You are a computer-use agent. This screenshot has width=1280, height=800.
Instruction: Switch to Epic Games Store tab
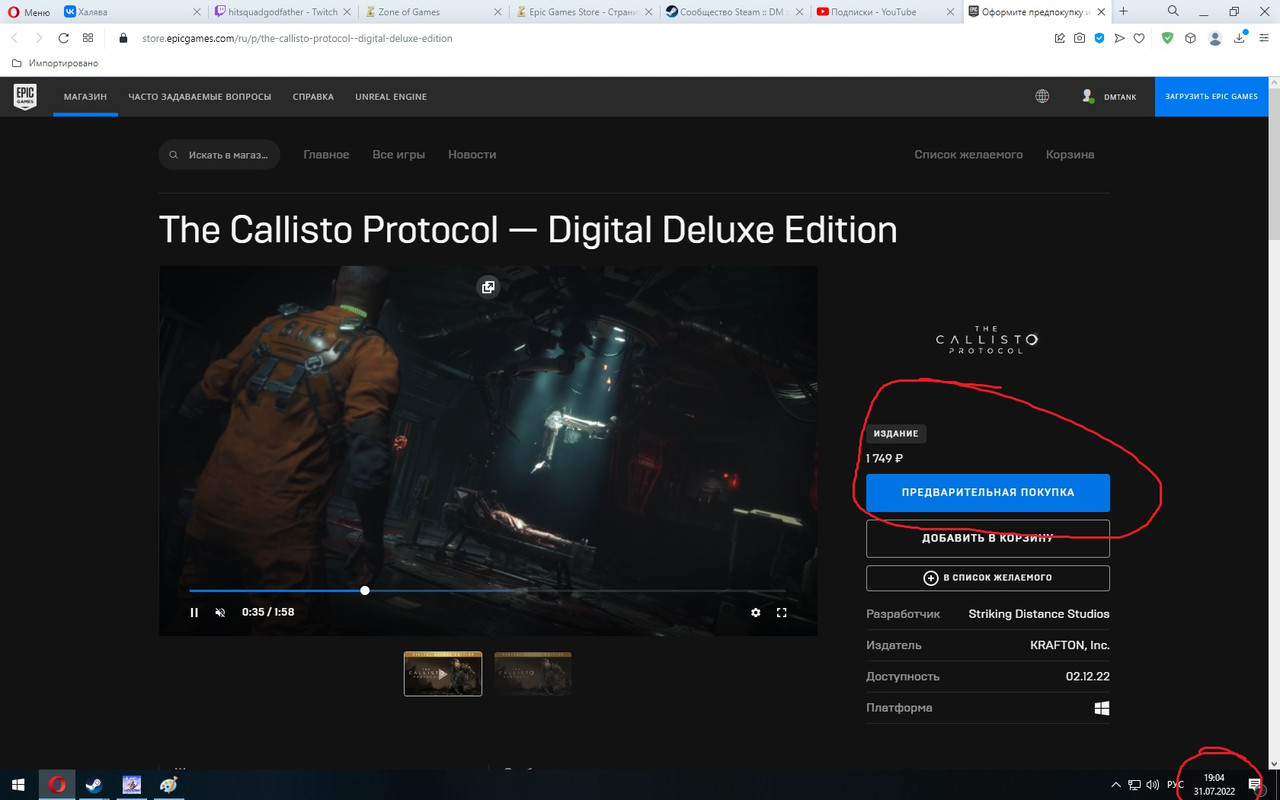(585, 12)
